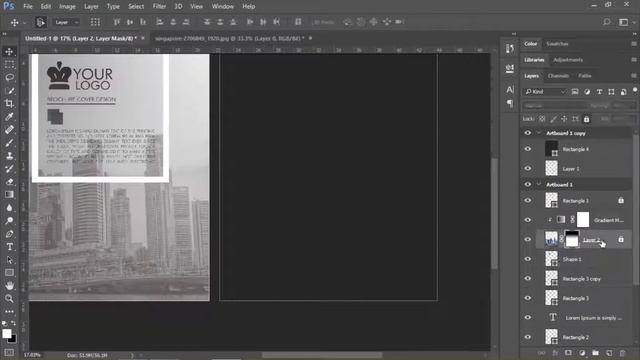Click the add layer mask button
This screenshot has width=640, height=360.
click(568, 353)
